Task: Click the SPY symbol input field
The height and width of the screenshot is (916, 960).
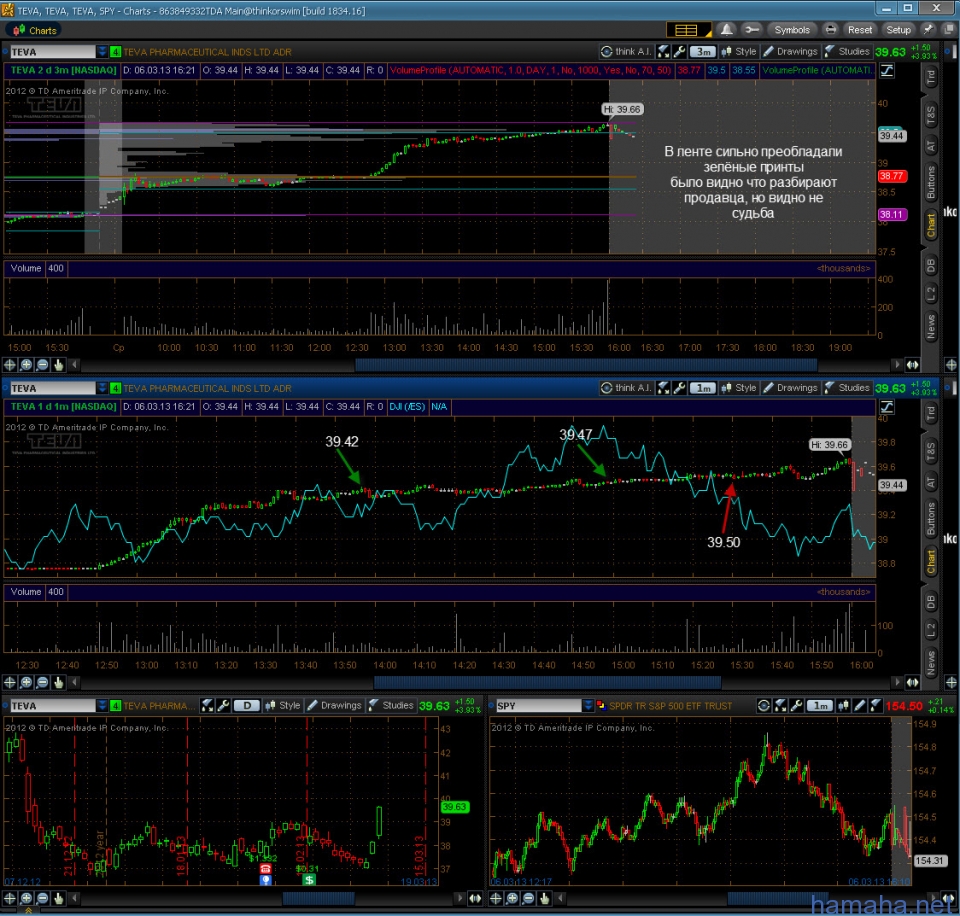Action: tap(538, 706)
